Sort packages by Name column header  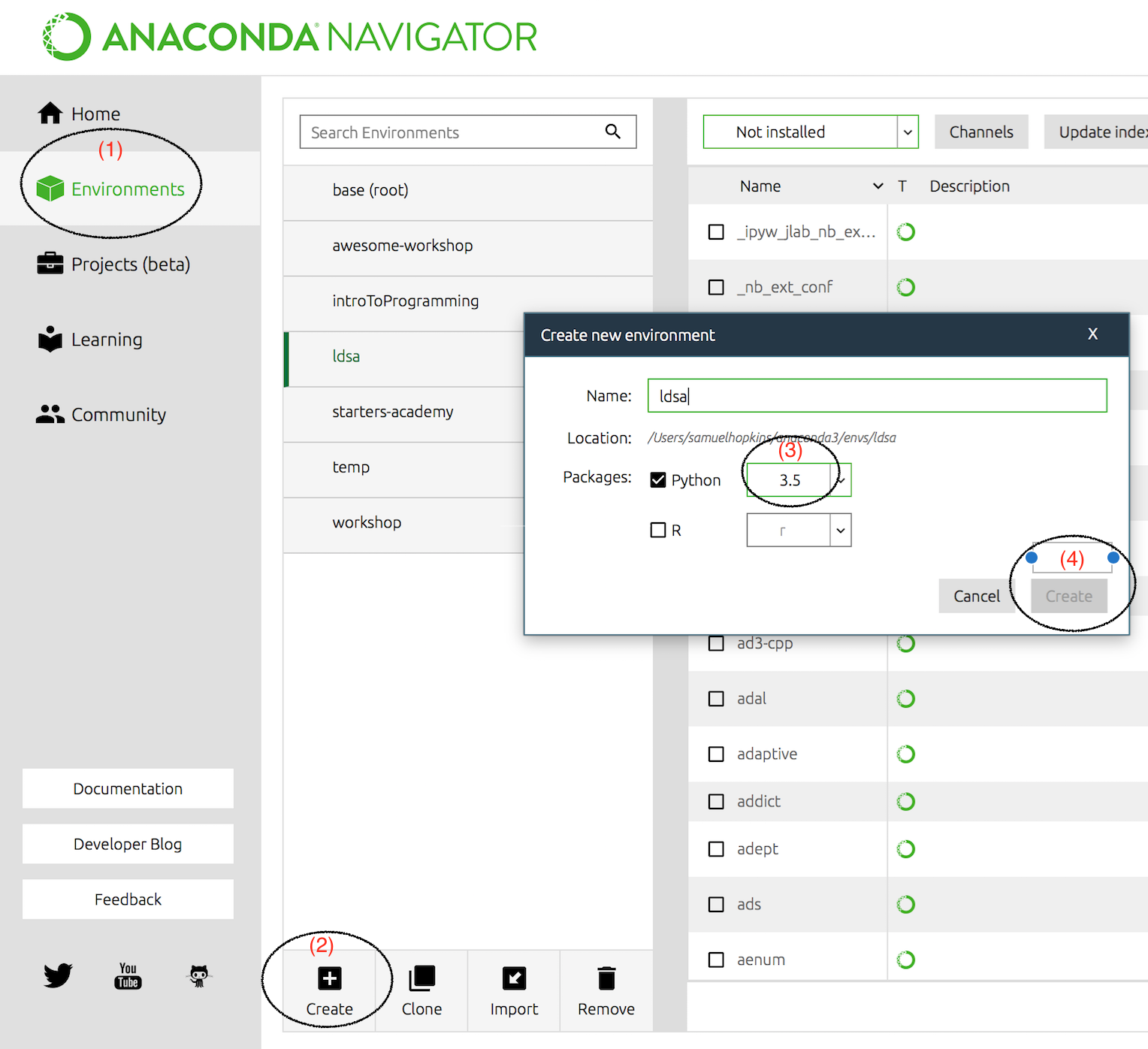click(760, 186)
